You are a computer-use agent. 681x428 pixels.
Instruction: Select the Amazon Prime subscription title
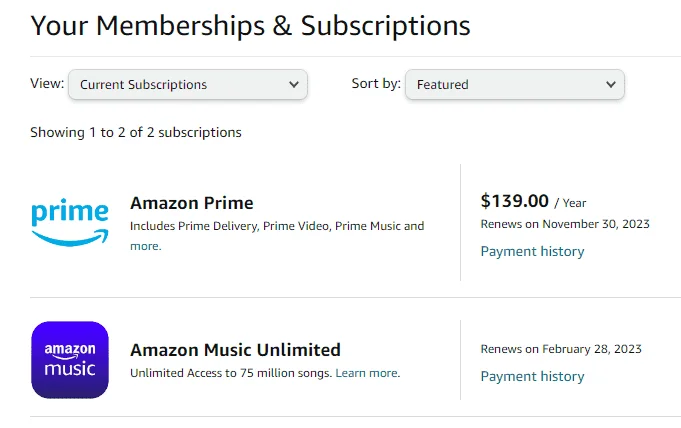(x=192, y=203)
